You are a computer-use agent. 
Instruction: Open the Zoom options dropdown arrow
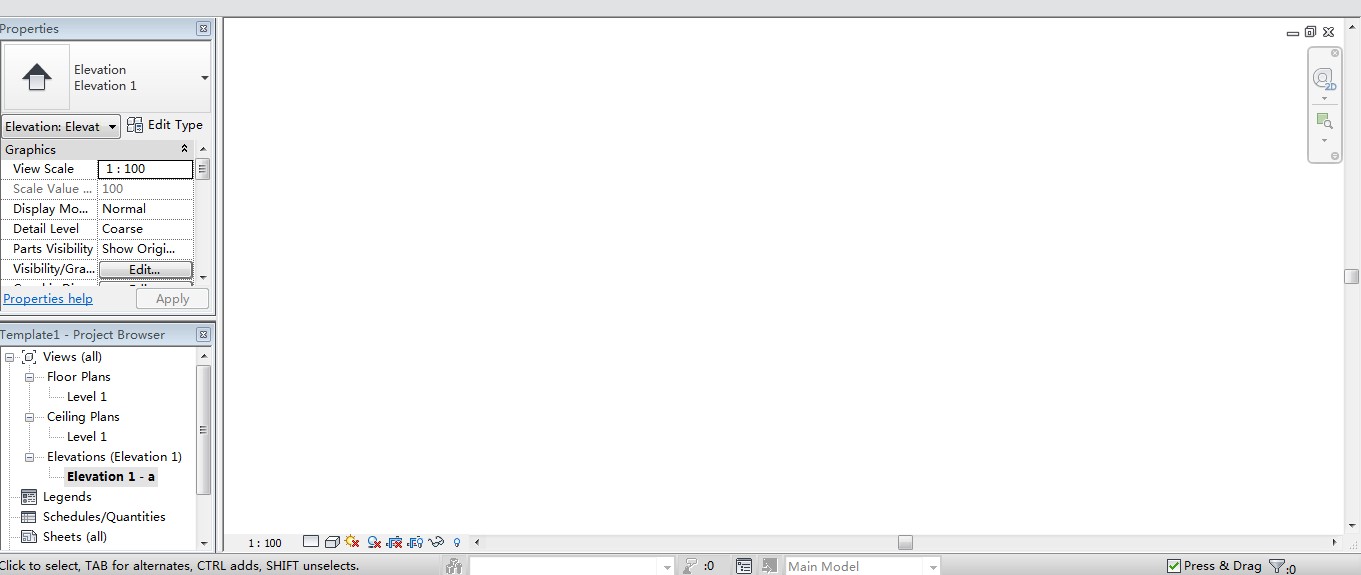tap(1324, 140)
